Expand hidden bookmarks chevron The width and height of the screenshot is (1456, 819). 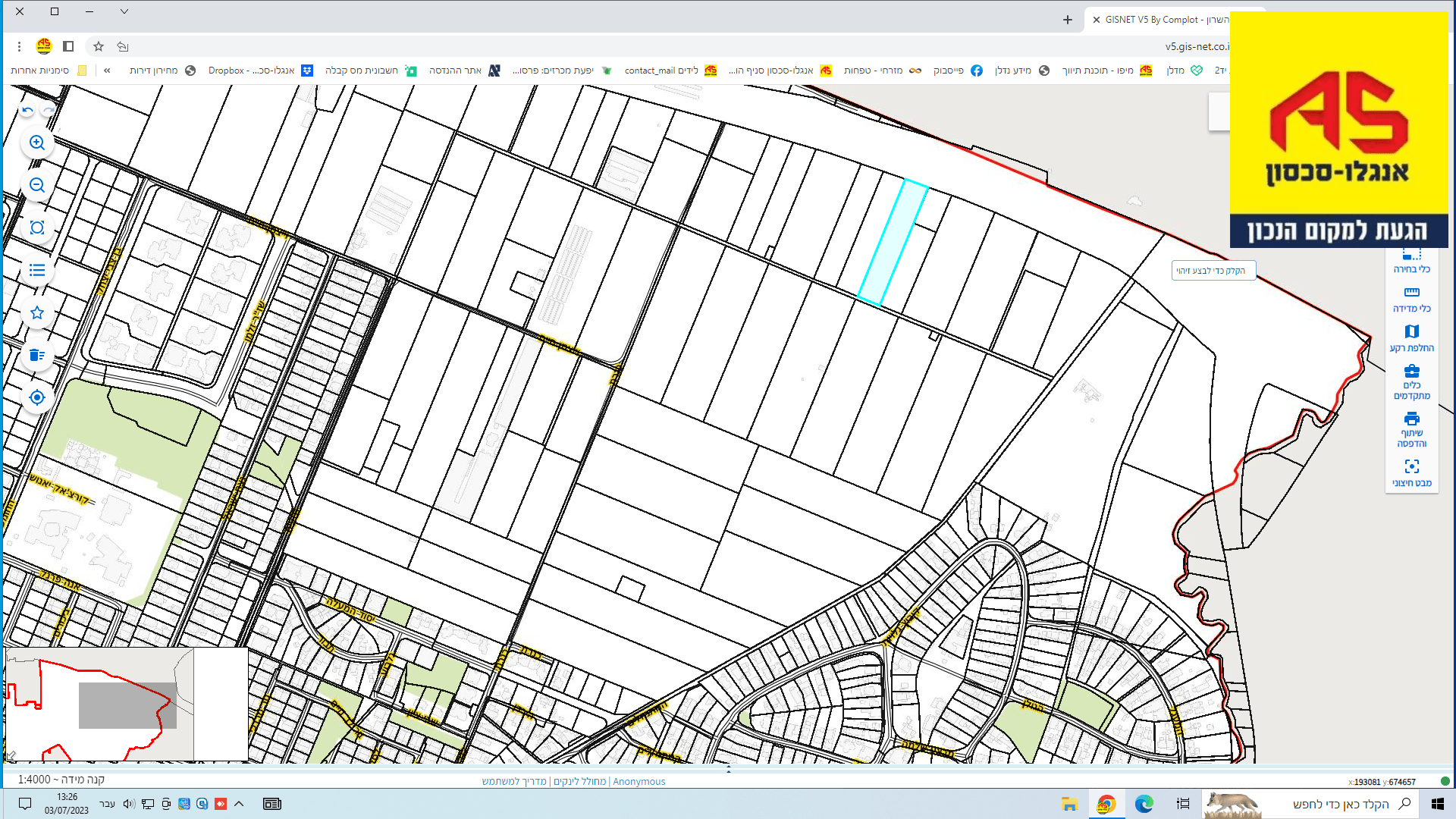click(107, 71)
